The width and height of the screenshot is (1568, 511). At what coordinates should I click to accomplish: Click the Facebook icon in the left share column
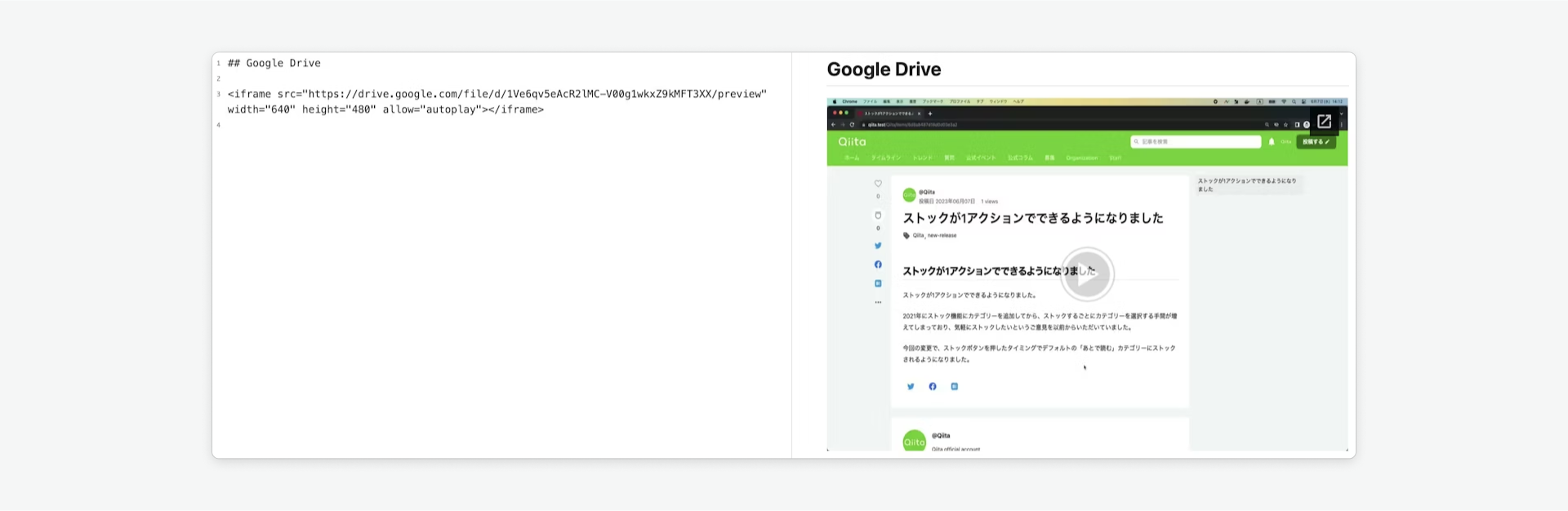(x=878, y=264)
